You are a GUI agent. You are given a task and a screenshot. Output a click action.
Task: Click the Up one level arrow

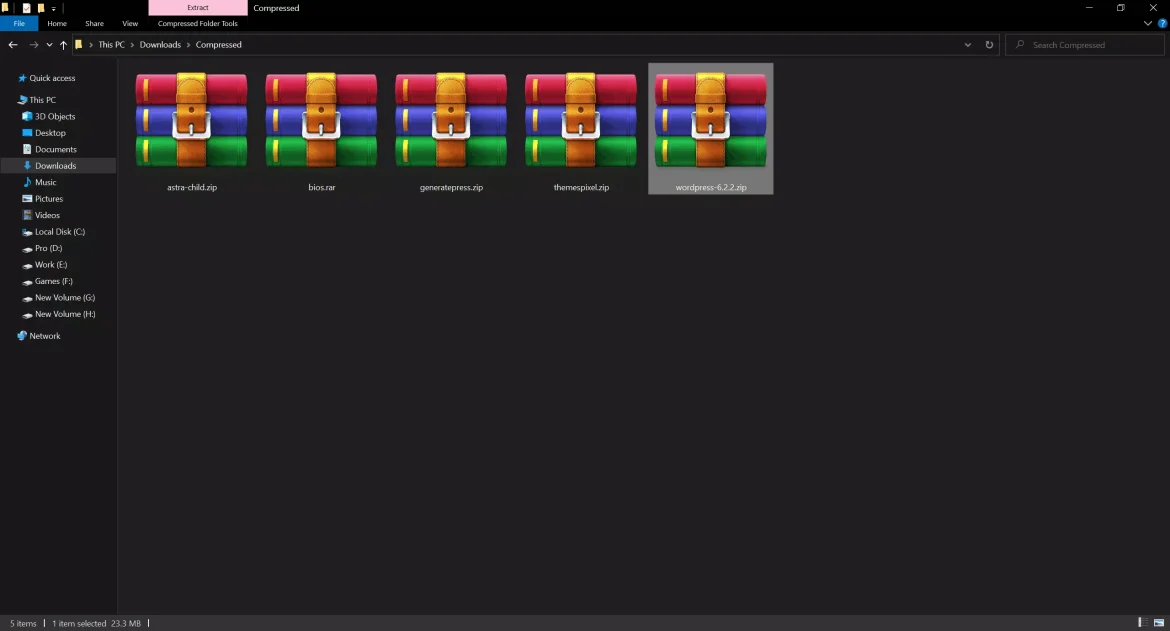[x=63, y=45]
